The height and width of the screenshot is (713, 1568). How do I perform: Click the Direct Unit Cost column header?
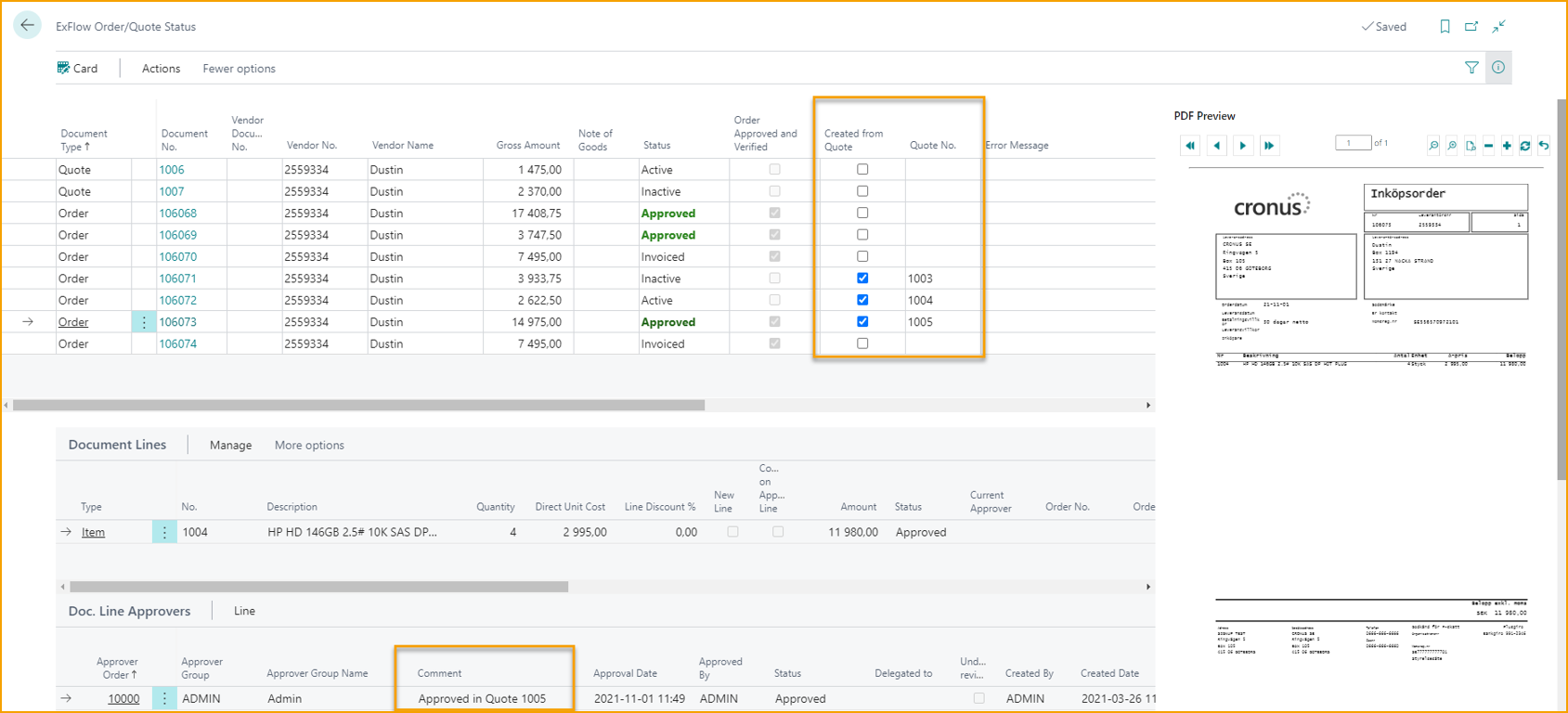(570, 507)
